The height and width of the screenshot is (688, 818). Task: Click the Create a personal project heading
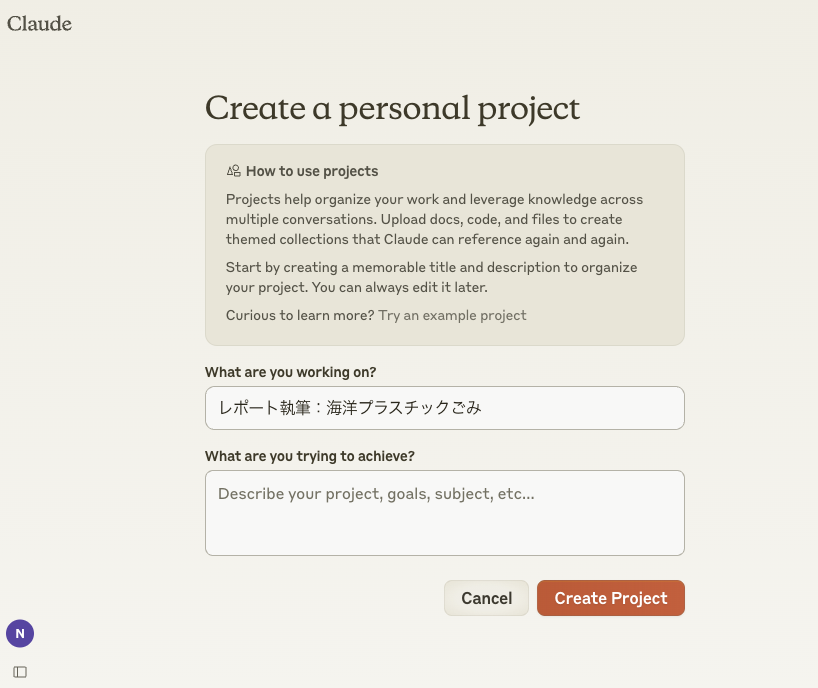pos(392,108)
